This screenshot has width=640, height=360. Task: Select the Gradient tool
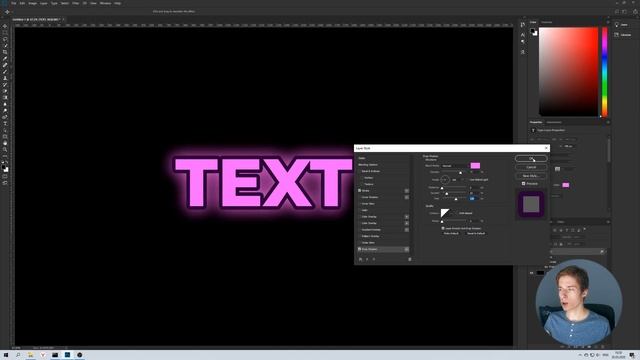pos(5,98)
